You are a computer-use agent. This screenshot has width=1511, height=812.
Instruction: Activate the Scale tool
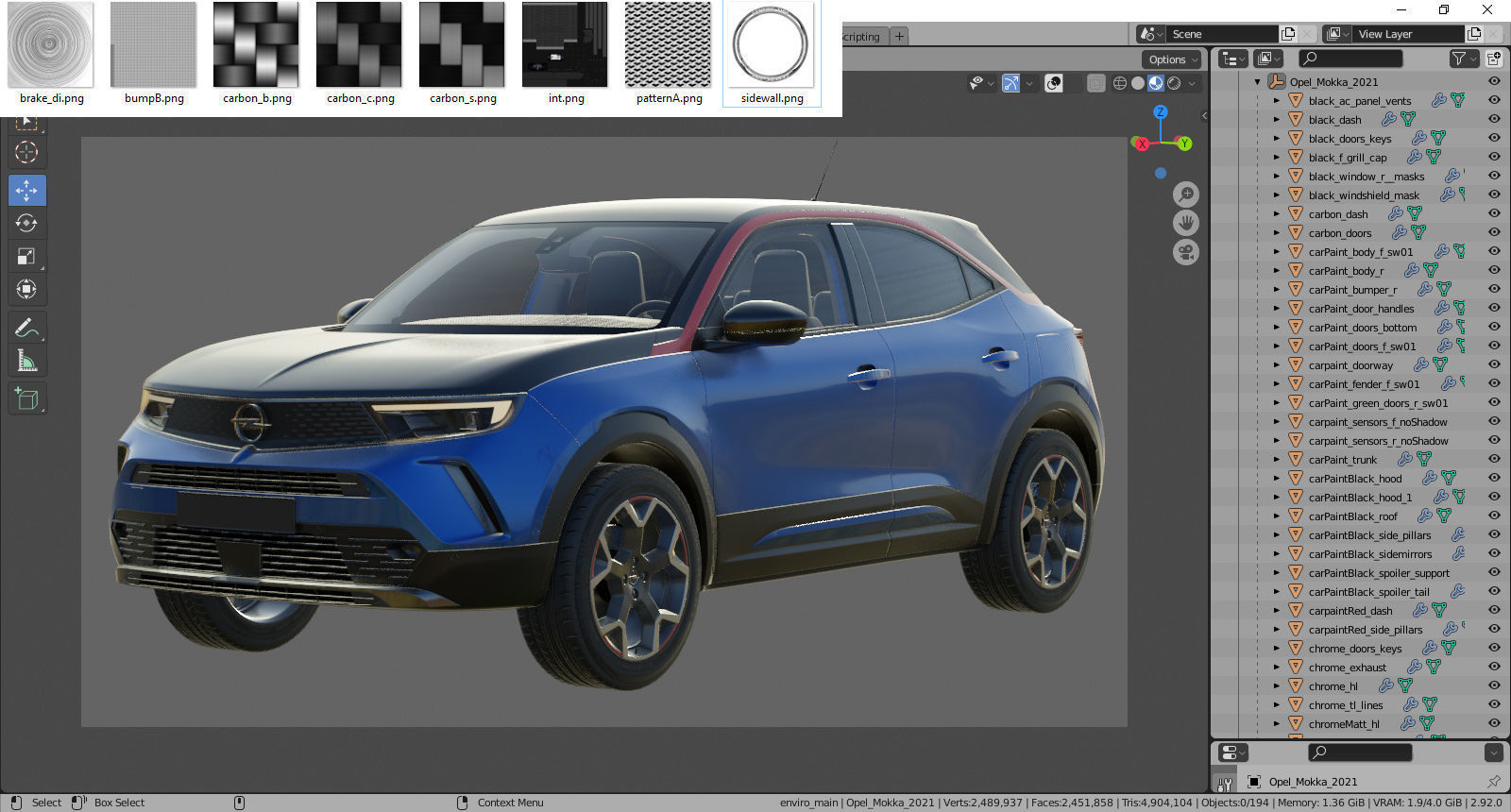26,256
